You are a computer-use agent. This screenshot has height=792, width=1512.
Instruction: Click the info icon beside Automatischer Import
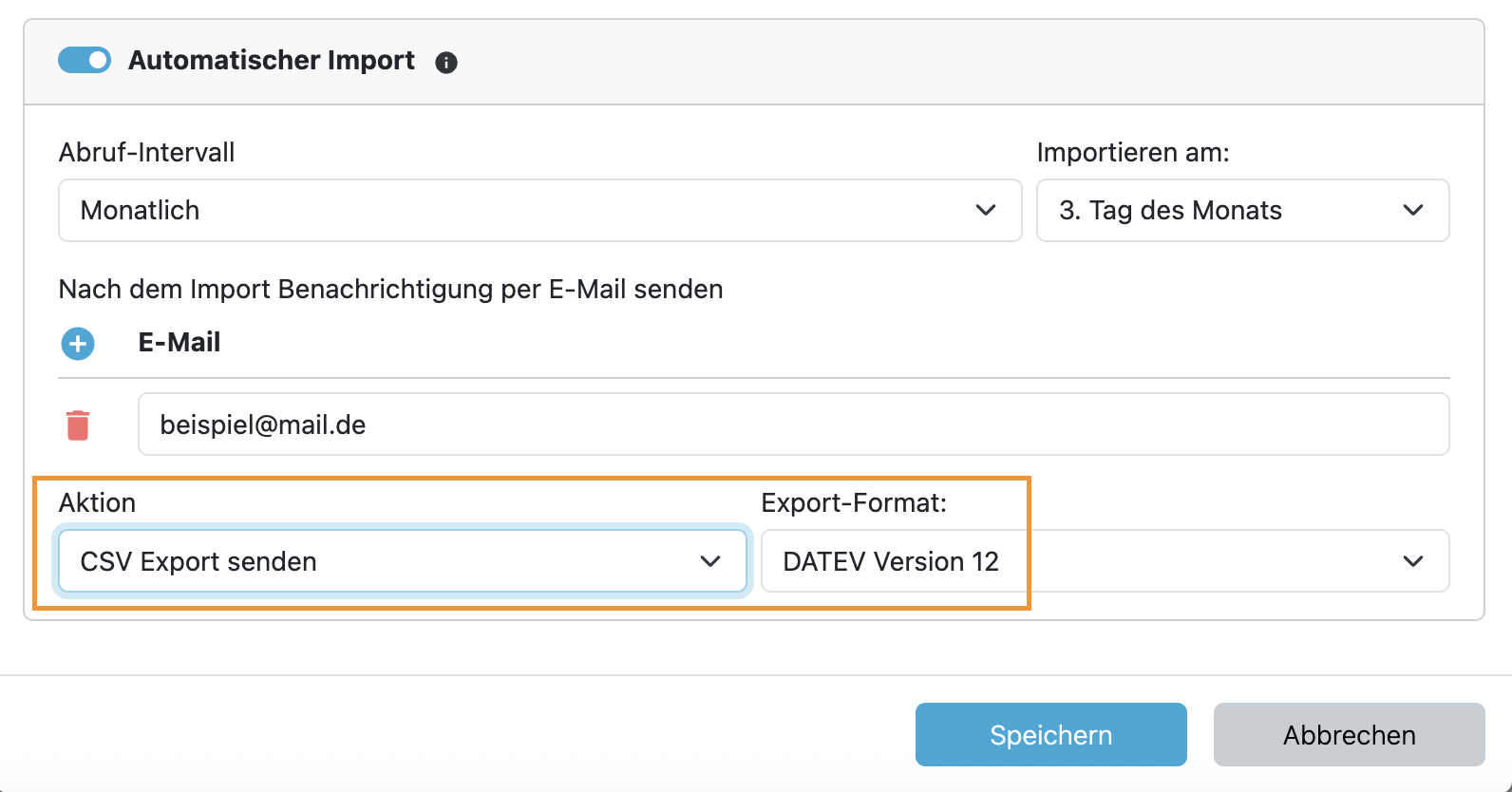tap(446, 63)
